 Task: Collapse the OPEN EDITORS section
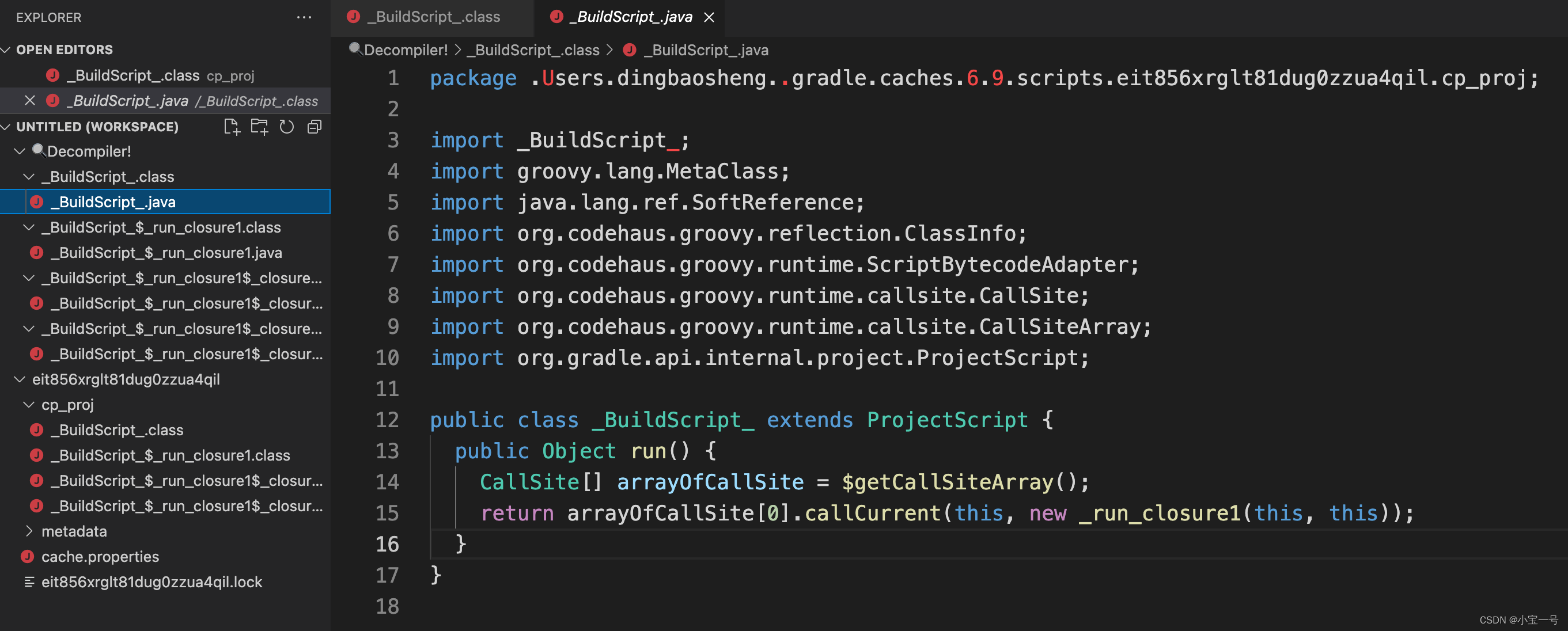7,50
